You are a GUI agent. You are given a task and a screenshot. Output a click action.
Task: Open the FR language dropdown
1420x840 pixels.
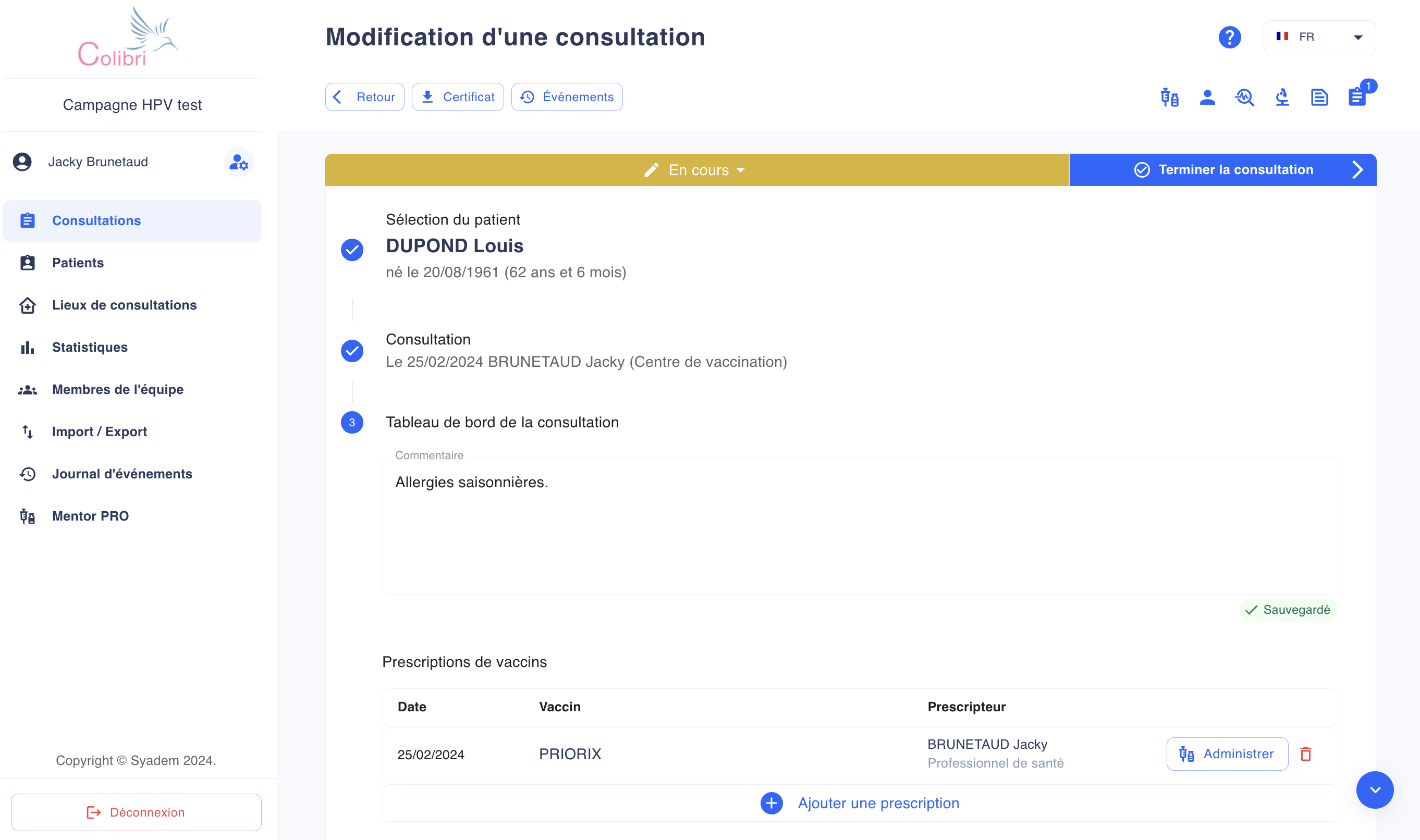(1319, 38)
